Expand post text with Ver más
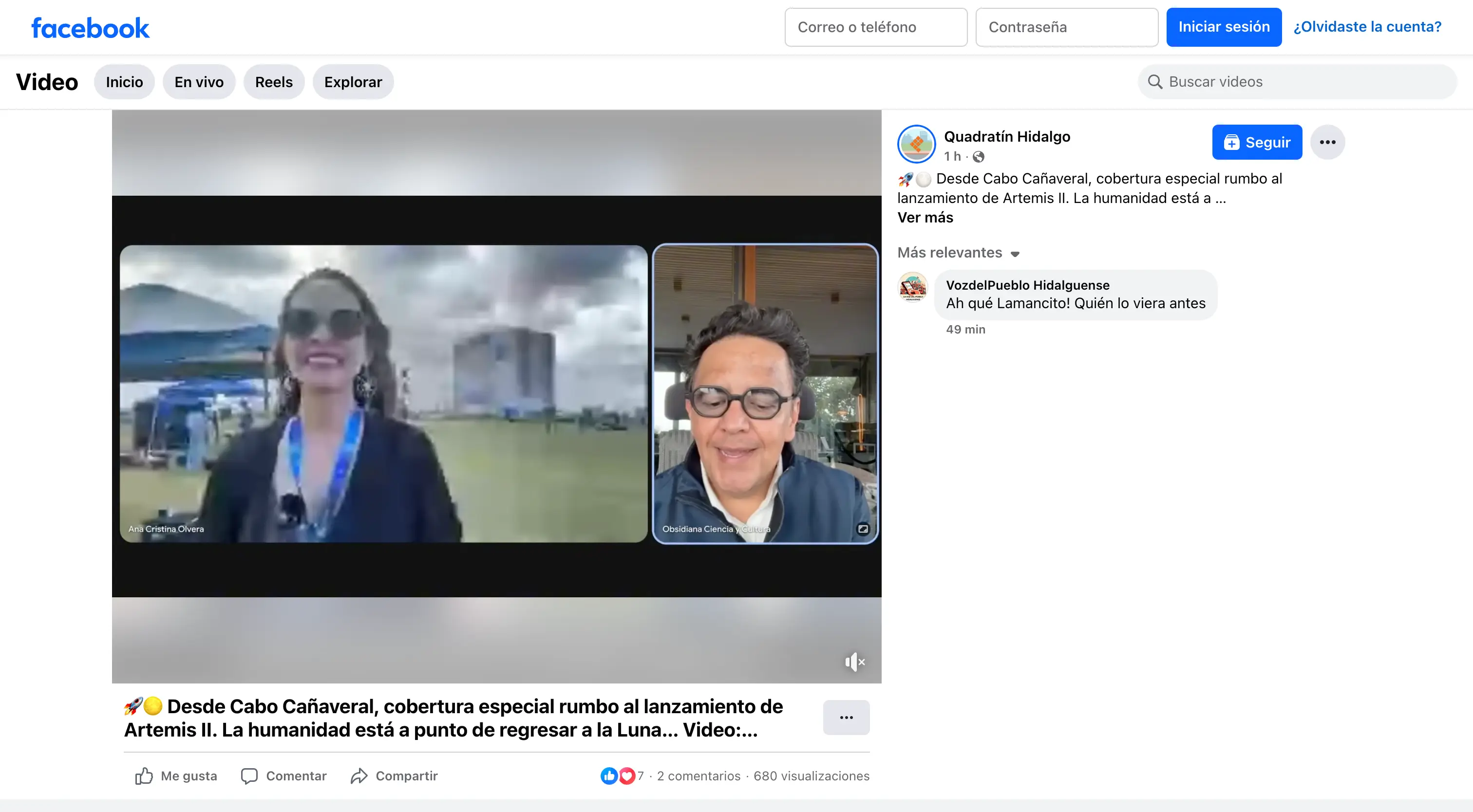1473x812 pixels. pyautogui.click(x=925, y=218)
